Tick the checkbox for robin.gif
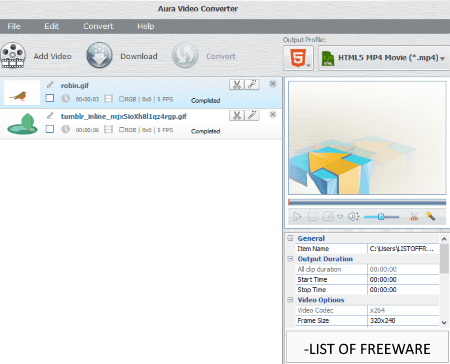450x364 pixels. [x=50, y=98]
